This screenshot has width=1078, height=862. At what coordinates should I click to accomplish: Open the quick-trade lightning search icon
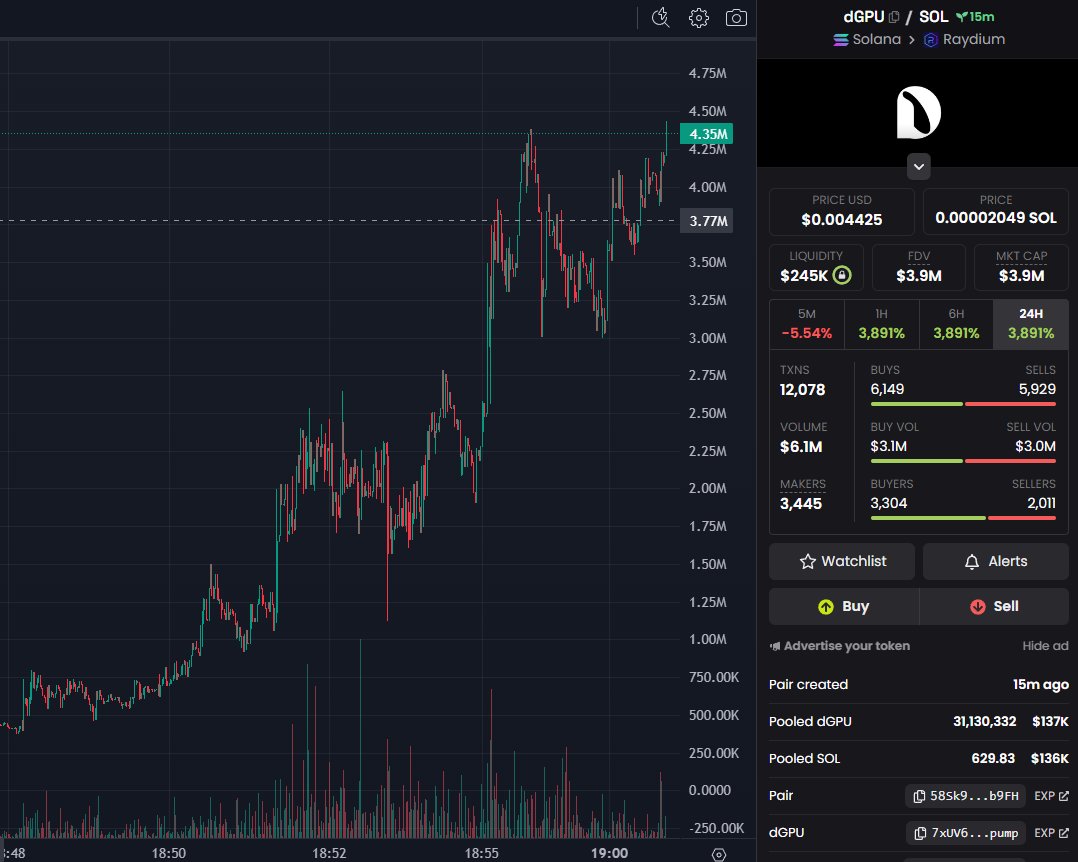(x=660, y=18)
